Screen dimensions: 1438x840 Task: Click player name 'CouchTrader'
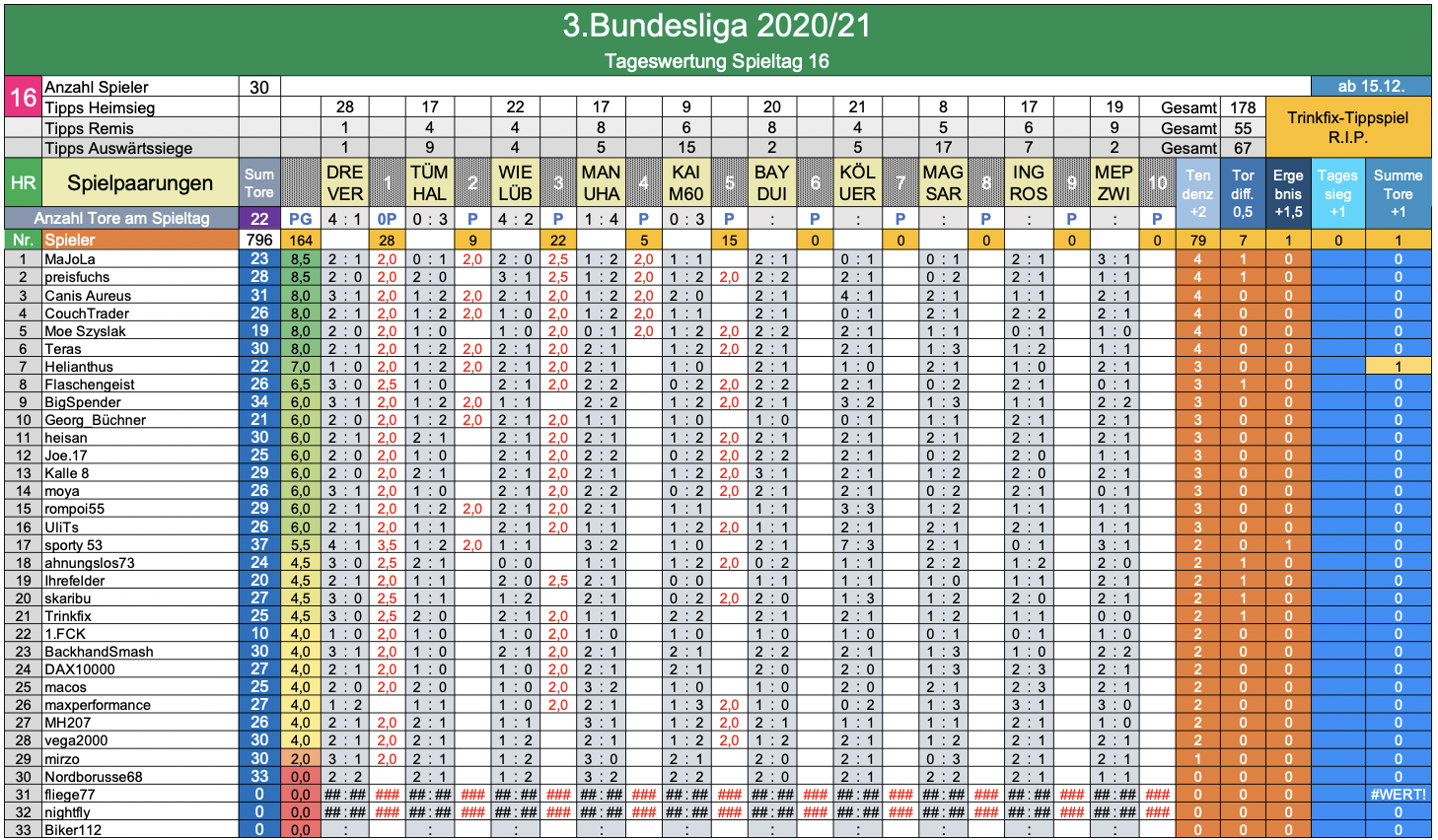point(87,313)
